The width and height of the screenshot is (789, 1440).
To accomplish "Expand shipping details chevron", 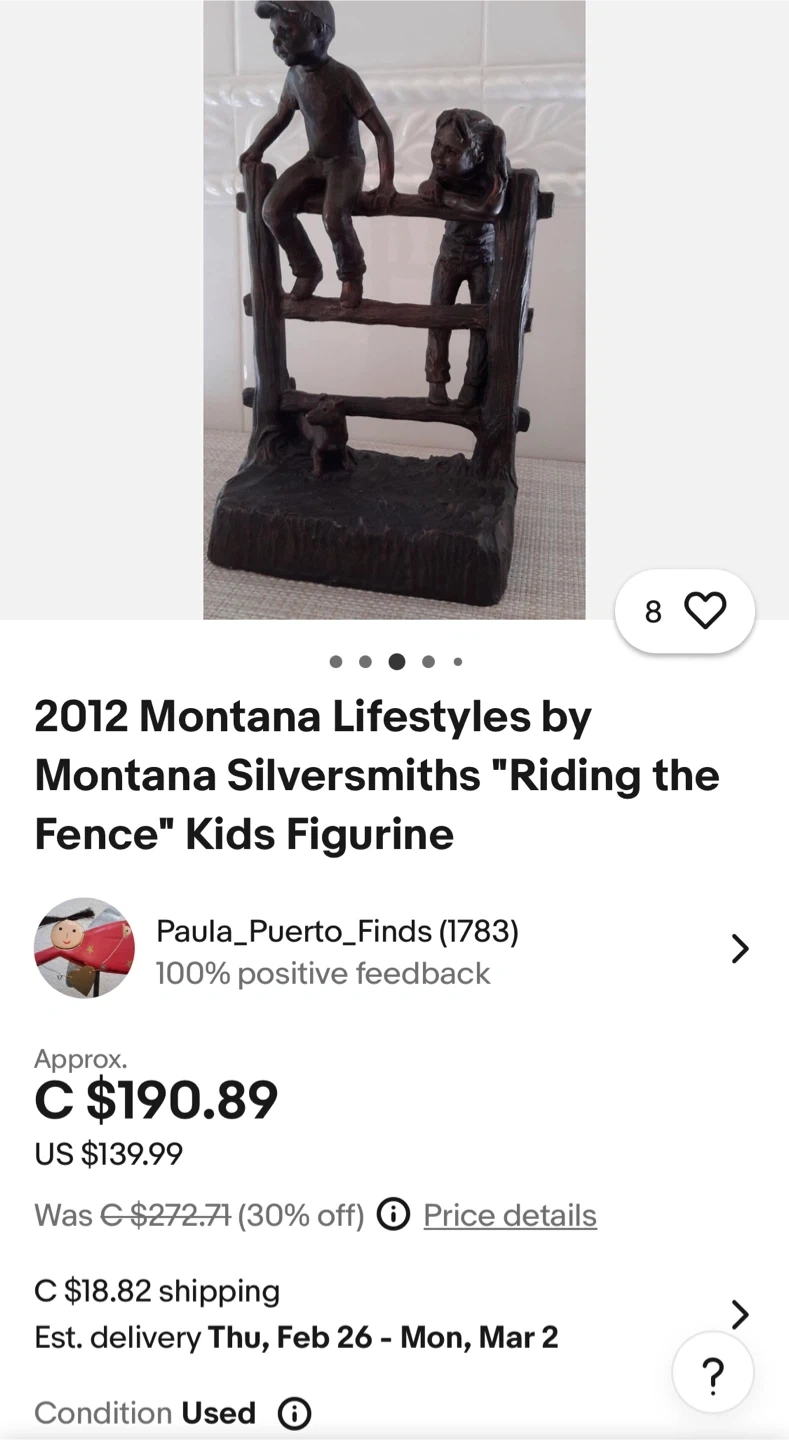I will tap(739, 1314).
